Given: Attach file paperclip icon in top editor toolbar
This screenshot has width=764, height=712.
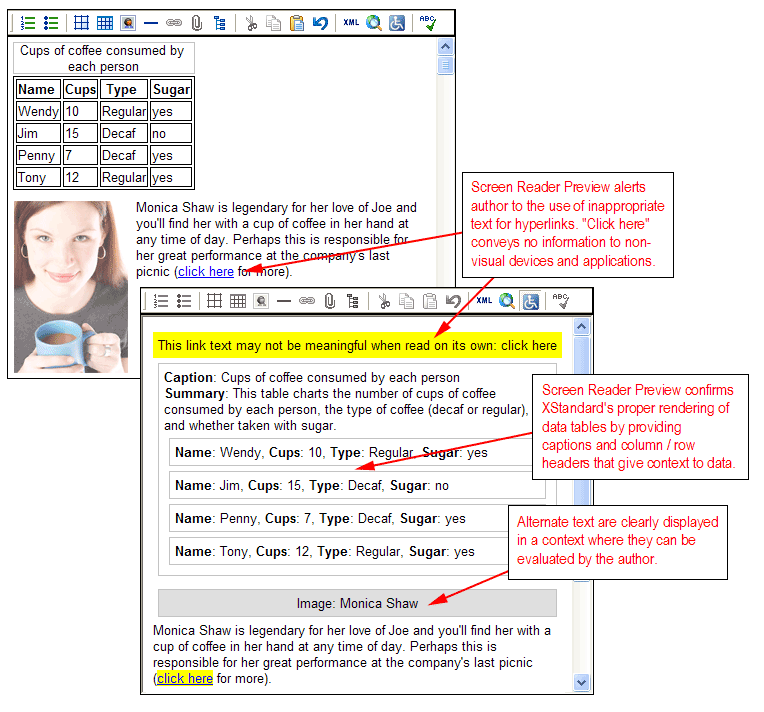Looking at the screenshot, I should pyautogui.click(x=196, y=23).
